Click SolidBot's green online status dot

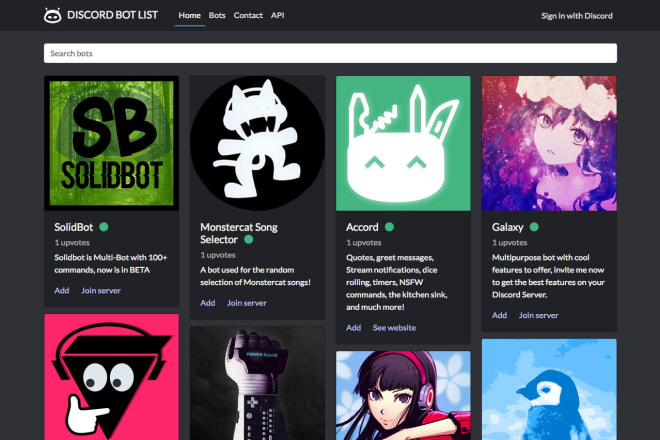104,227
